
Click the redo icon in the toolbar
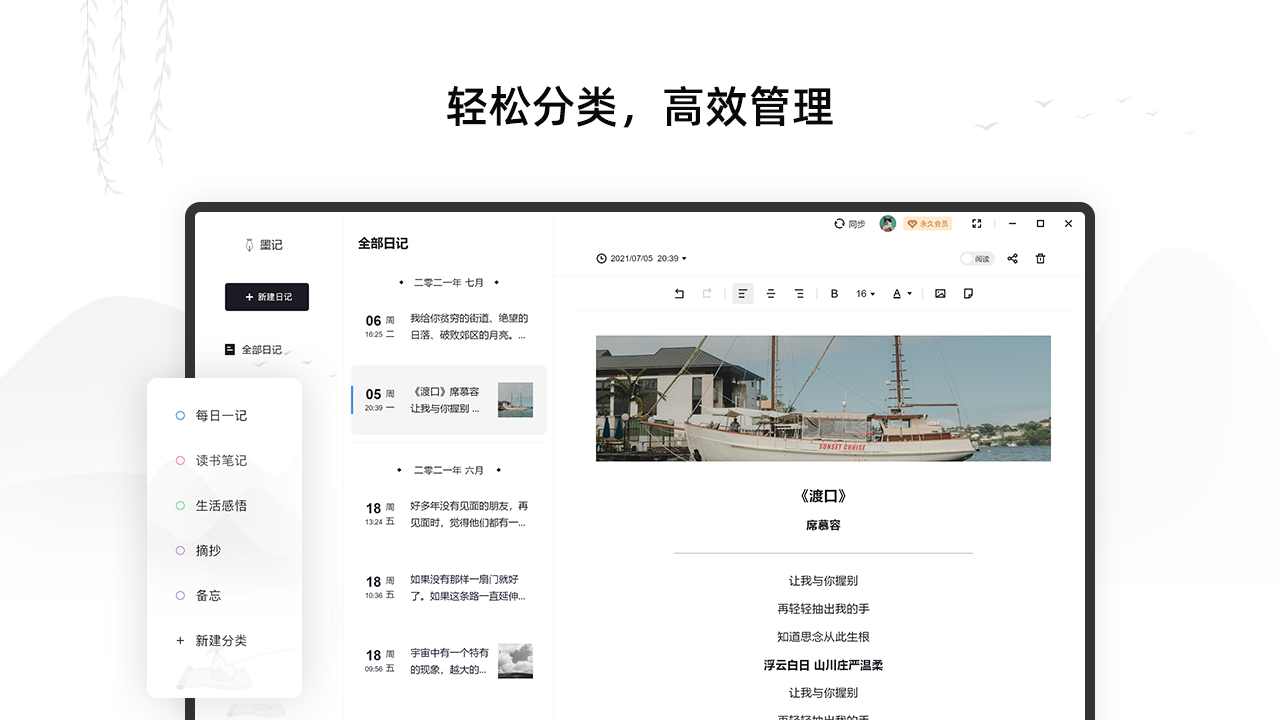click(707, 293)
